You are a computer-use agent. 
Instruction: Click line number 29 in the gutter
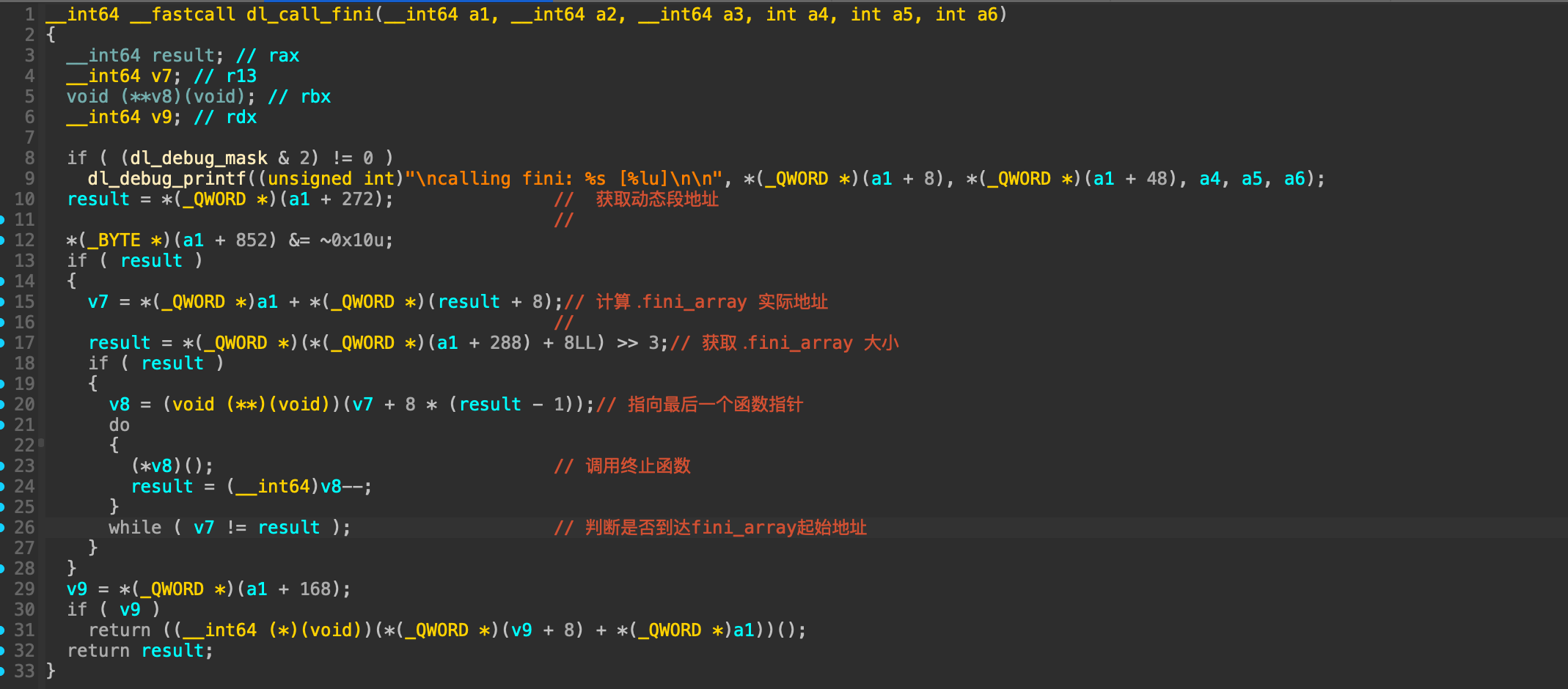coord(24,589)
